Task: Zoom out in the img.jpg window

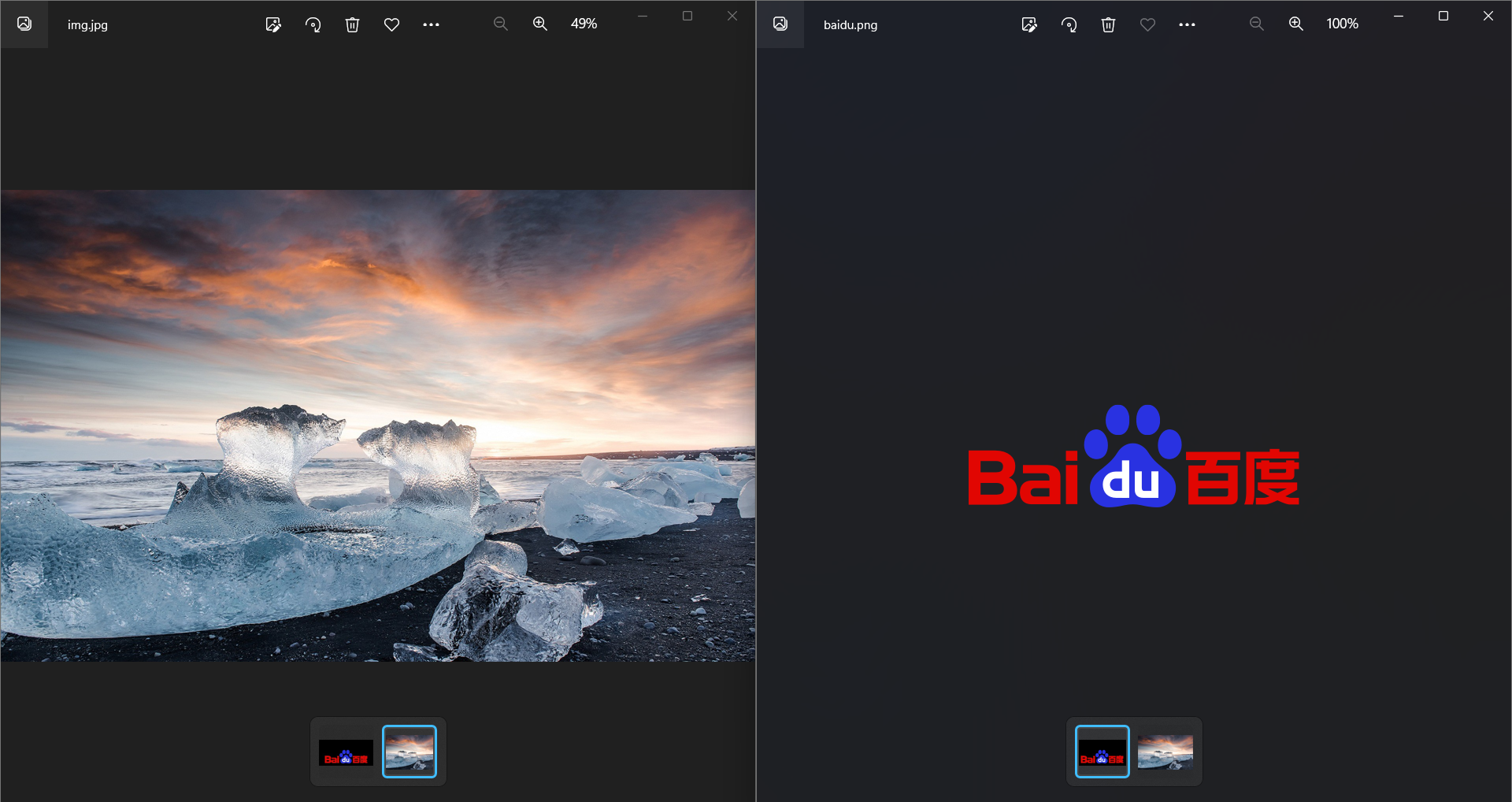Action: tap(500, 24)
